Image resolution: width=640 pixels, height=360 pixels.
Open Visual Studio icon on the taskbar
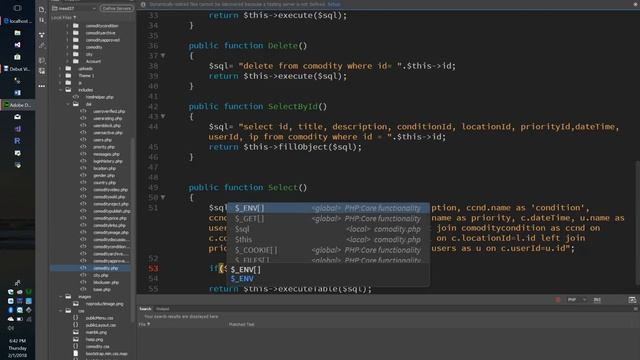pyautogui.click(x=17, y=45)
